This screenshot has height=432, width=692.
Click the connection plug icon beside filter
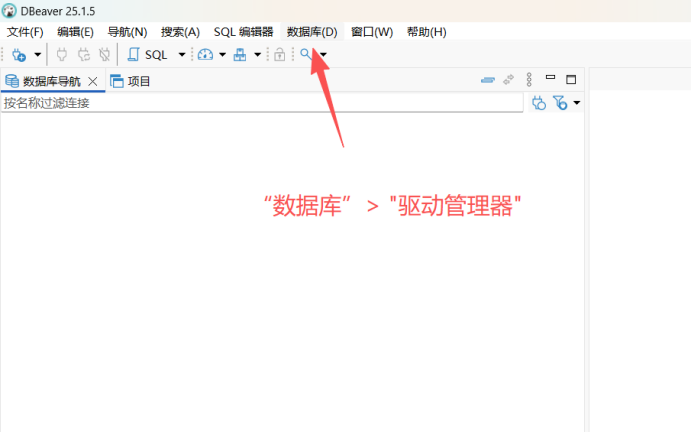[539, 103]
